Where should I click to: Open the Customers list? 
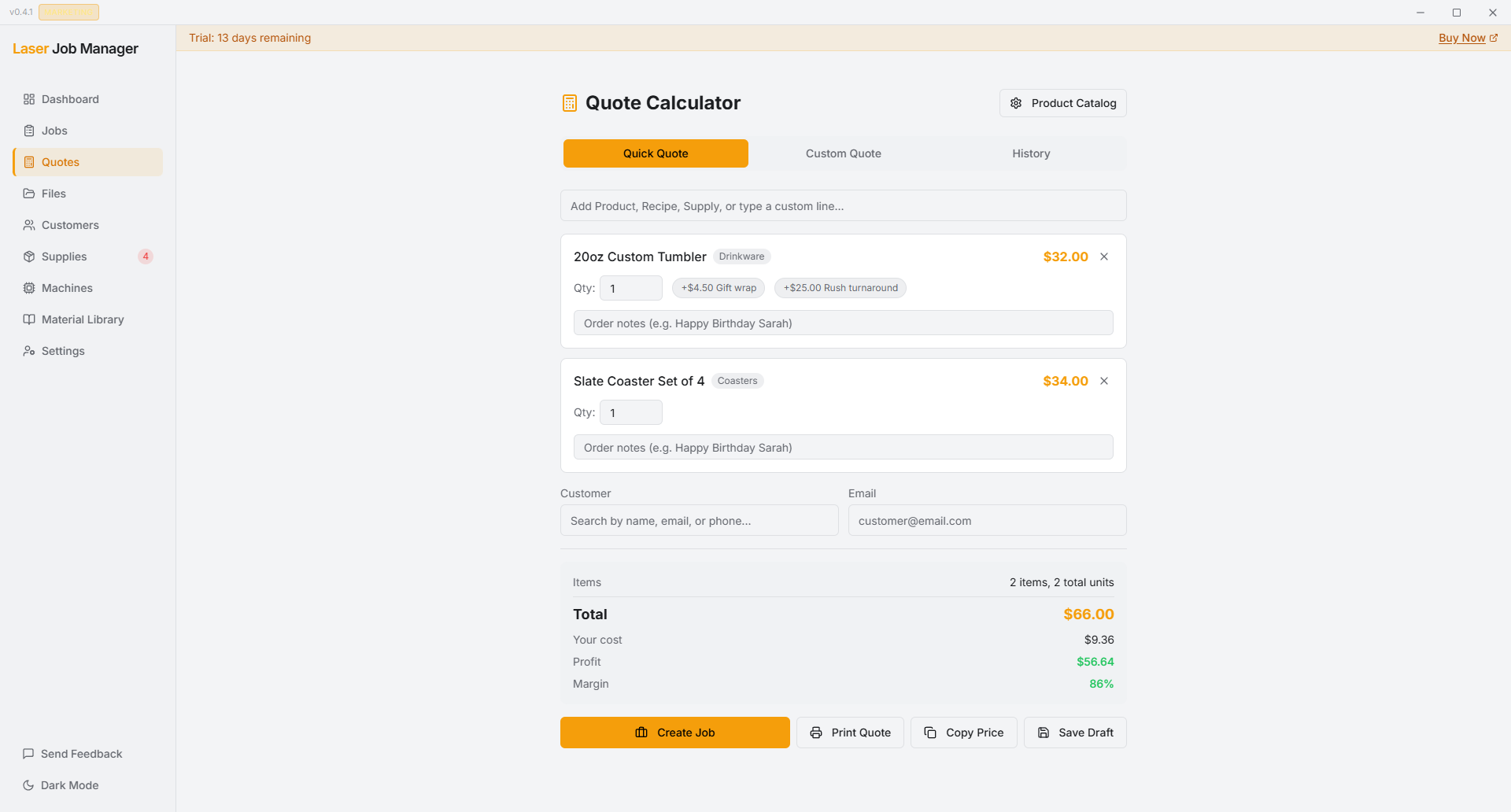pyautogui.click(x=70, y=224)
